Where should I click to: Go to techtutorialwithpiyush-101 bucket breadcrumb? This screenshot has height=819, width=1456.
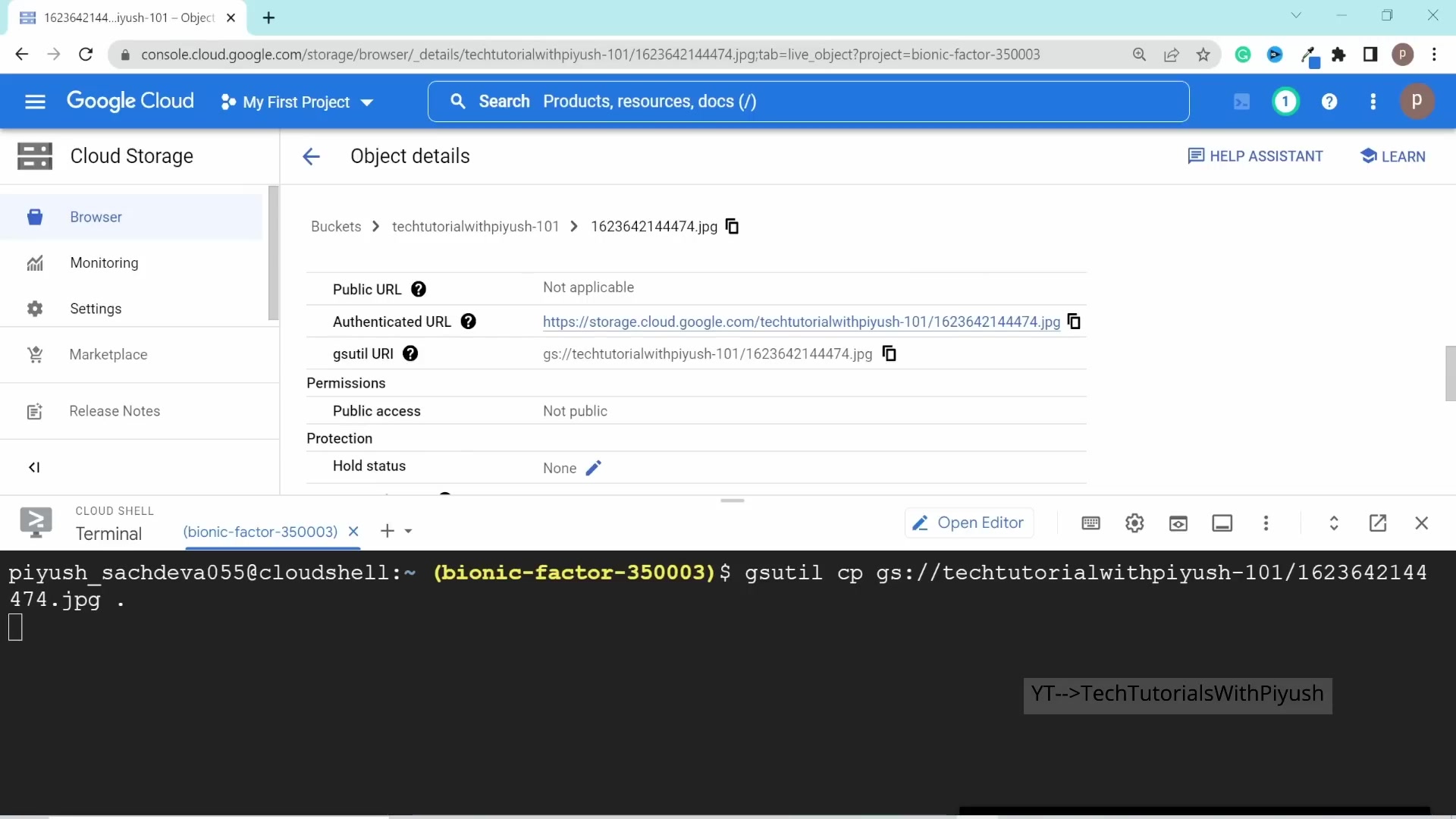(475, 227)
